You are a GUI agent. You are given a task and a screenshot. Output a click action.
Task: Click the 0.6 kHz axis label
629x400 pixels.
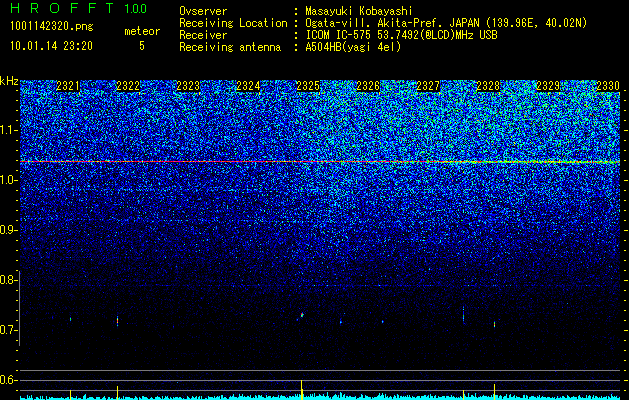click(x=9, y=380)
